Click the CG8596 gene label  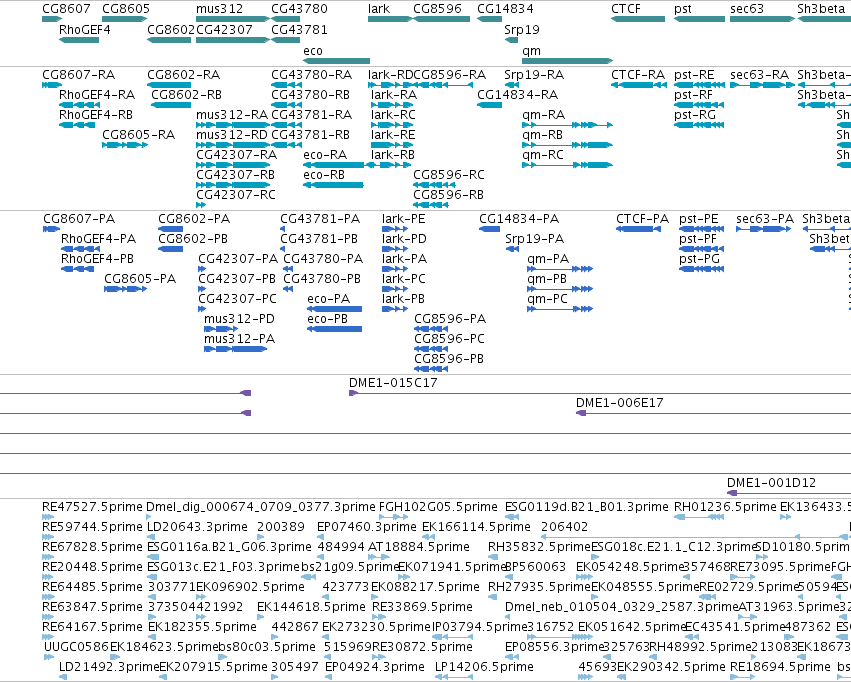point(437,9)
